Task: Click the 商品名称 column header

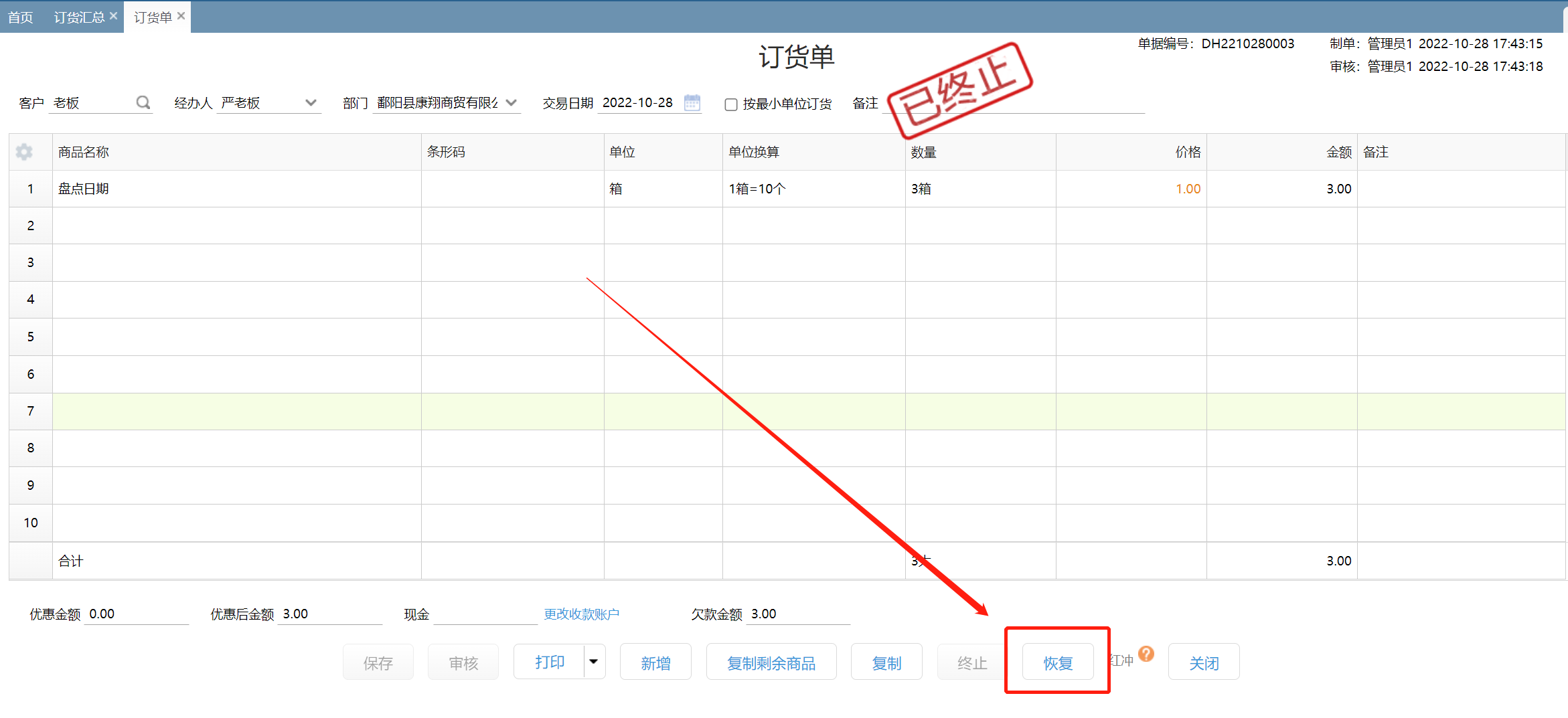Action: [237, 152]
